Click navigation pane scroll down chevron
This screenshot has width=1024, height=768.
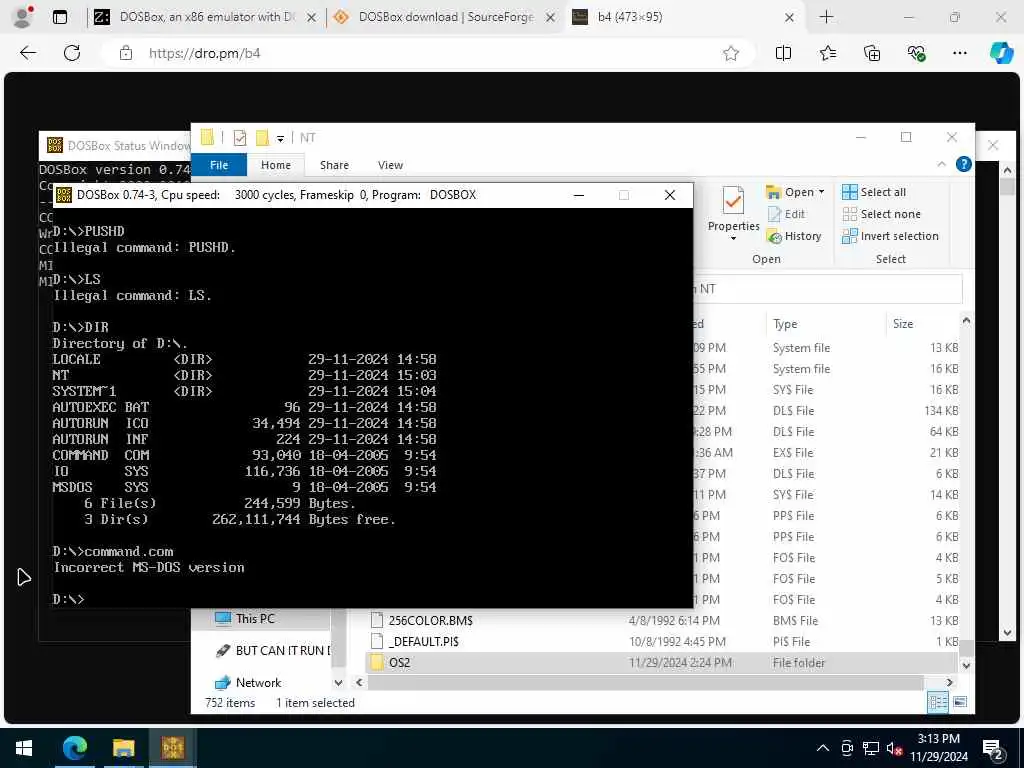(338, 682)
